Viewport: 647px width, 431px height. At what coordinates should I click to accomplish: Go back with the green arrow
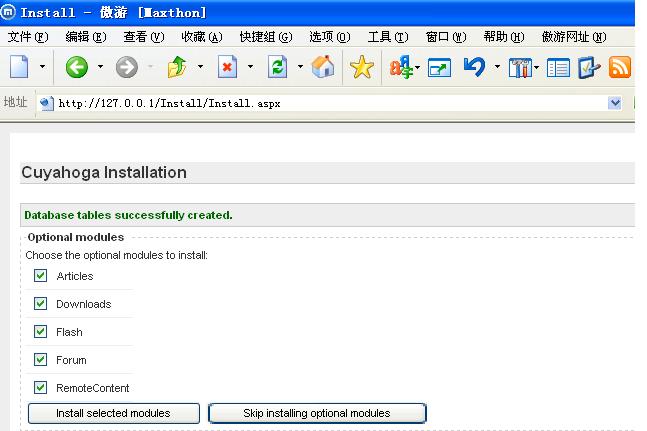(77, 67)
